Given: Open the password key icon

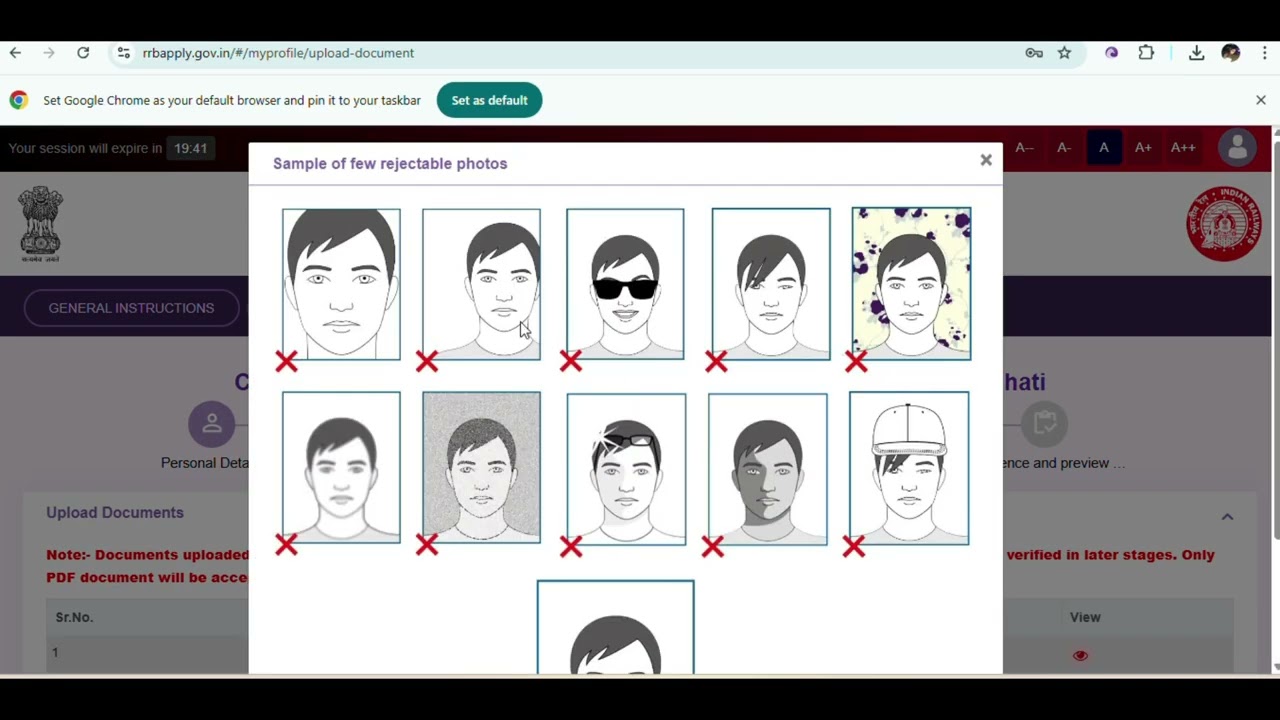Looking at the screenshot, I should (x=1034, y=53).
